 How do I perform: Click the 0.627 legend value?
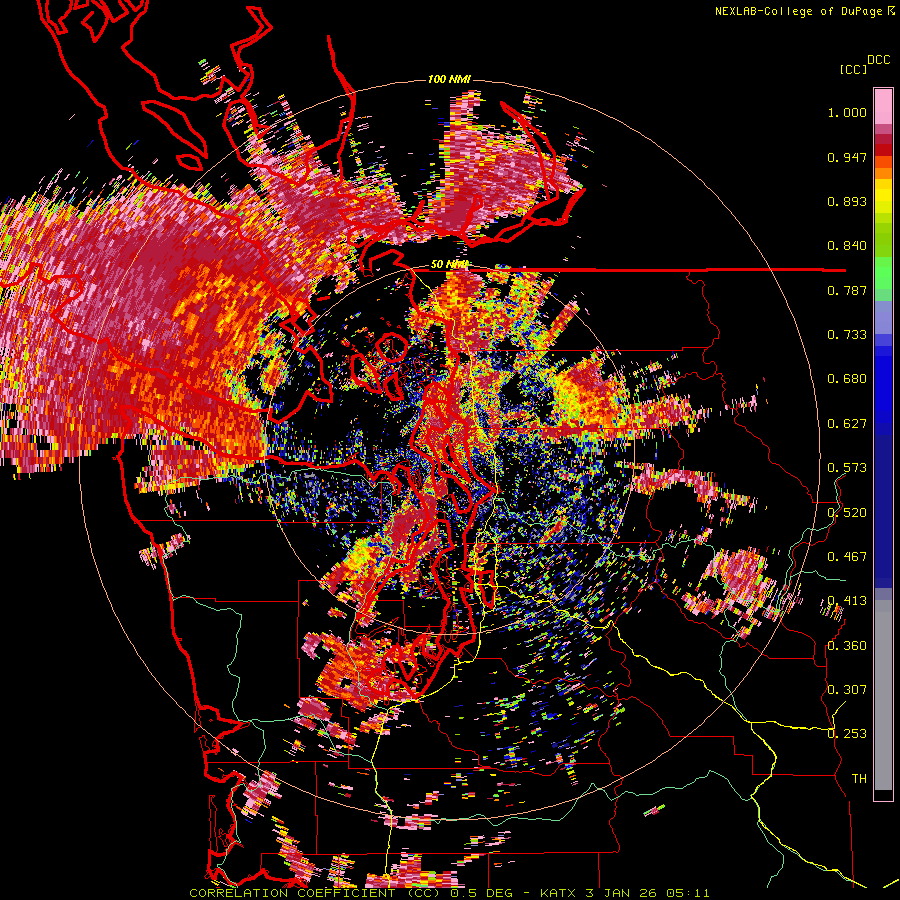(847, 424)
